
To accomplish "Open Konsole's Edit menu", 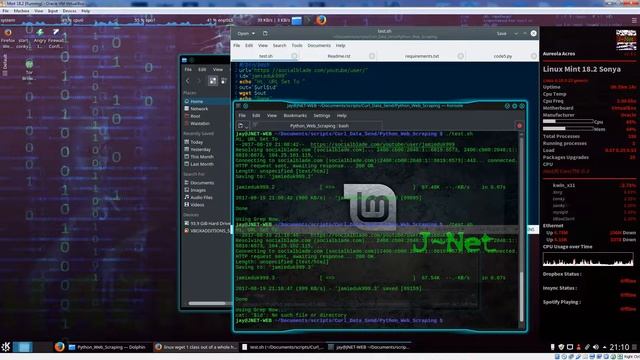I will 256,116.
